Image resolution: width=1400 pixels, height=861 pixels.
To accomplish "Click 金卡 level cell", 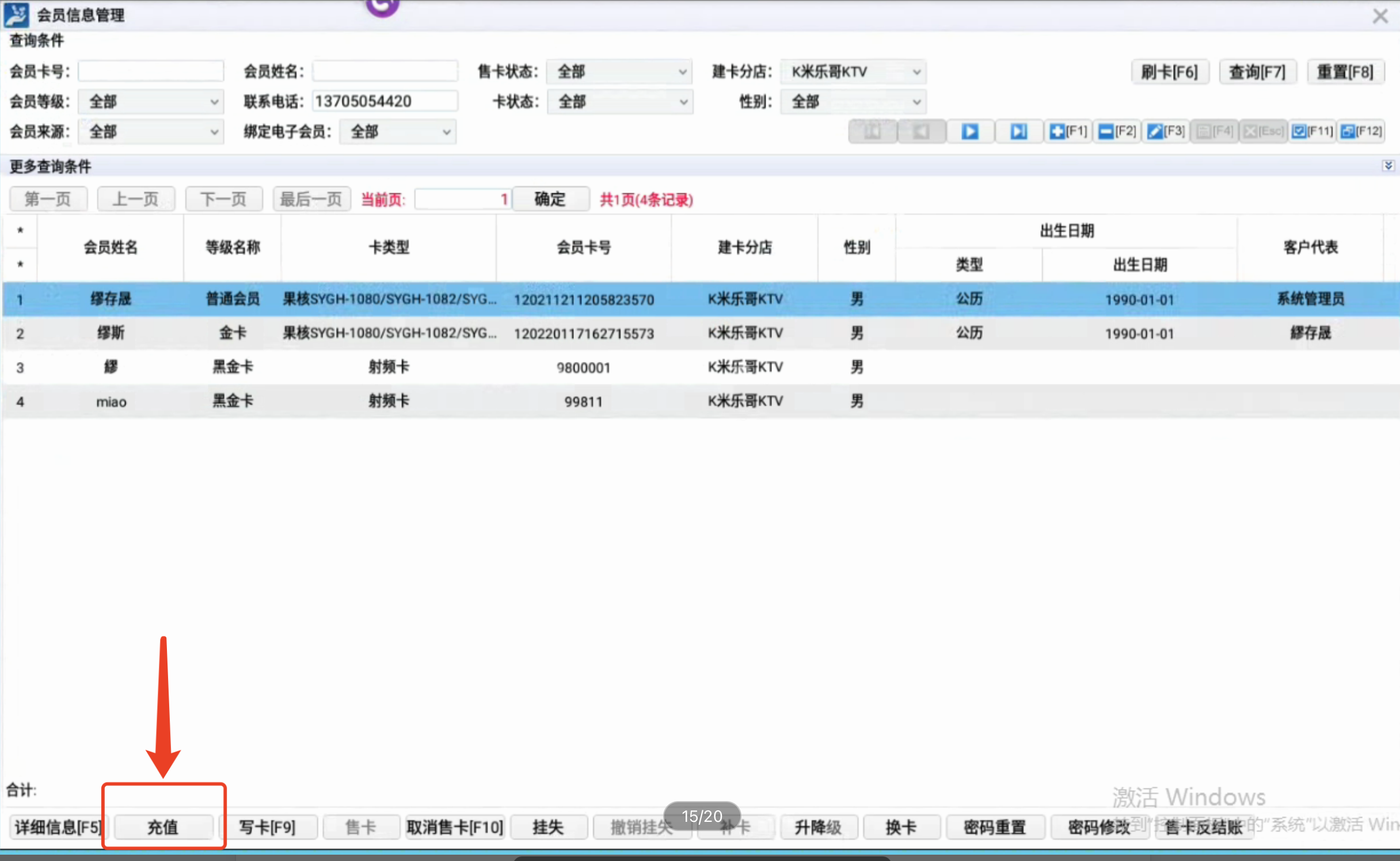I will 233,333.
